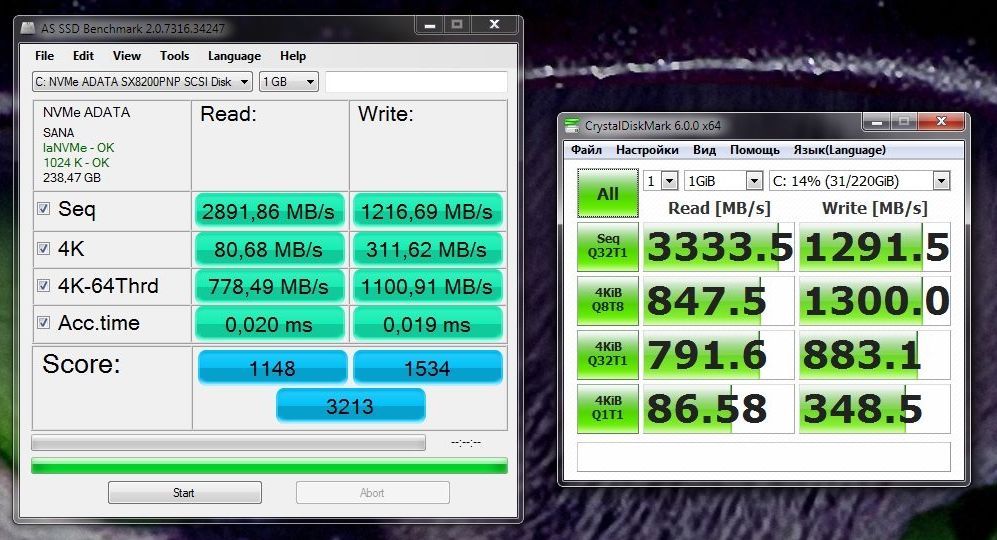
Task: Click the NVMe ADATA drive name text
Action: pos(86,112)
